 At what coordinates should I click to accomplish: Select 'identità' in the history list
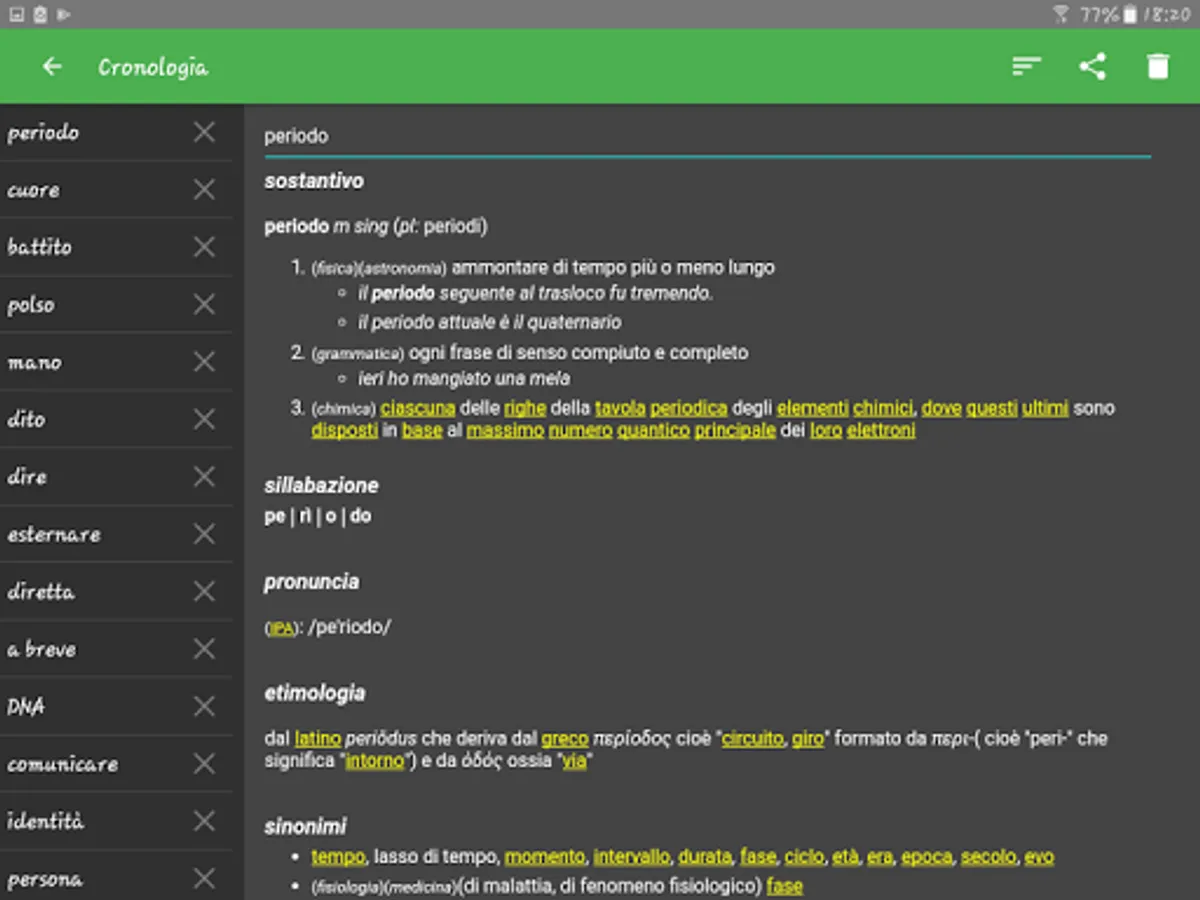(x=46, y=822)
